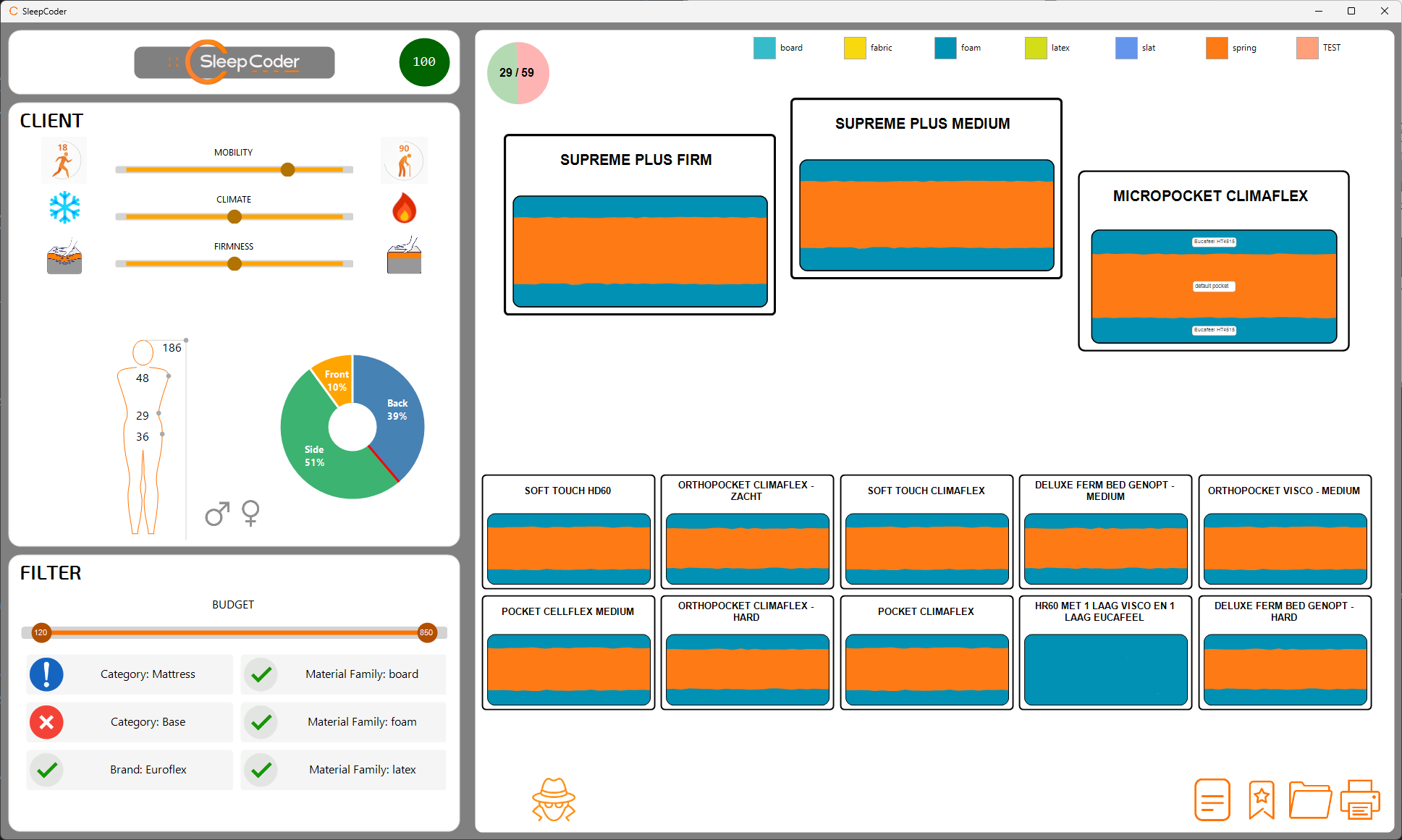Viewport: 1402px width, 840px height.
Task: Open the folder icon at bottom right
Action: pyautogui.click(x=1309, y=799)
